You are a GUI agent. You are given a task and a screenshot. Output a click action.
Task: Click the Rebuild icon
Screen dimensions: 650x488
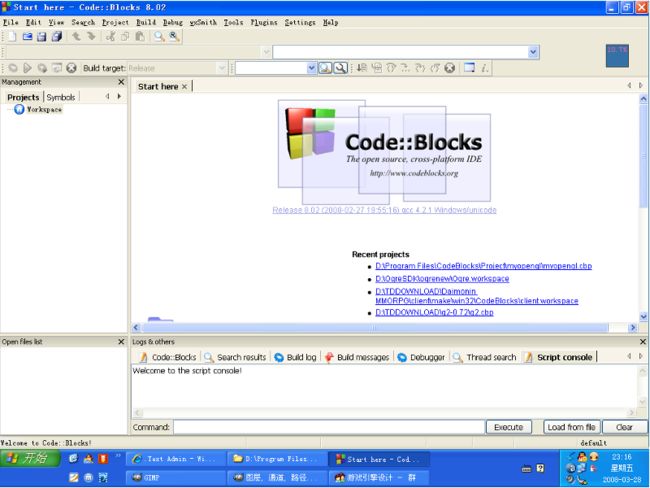[x=57, y=68]
